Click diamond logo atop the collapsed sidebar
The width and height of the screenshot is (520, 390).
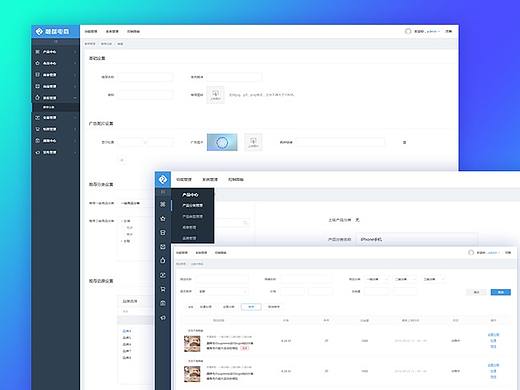pos(163,180)
